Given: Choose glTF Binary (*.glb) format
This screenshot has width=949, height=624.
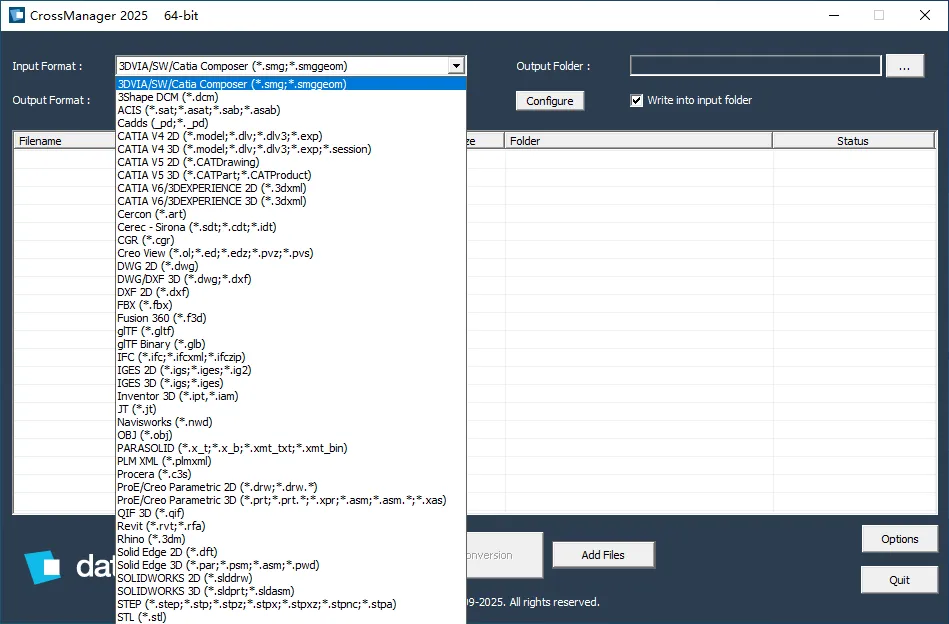Looking at the screenshot, I should tap(291, 344).
